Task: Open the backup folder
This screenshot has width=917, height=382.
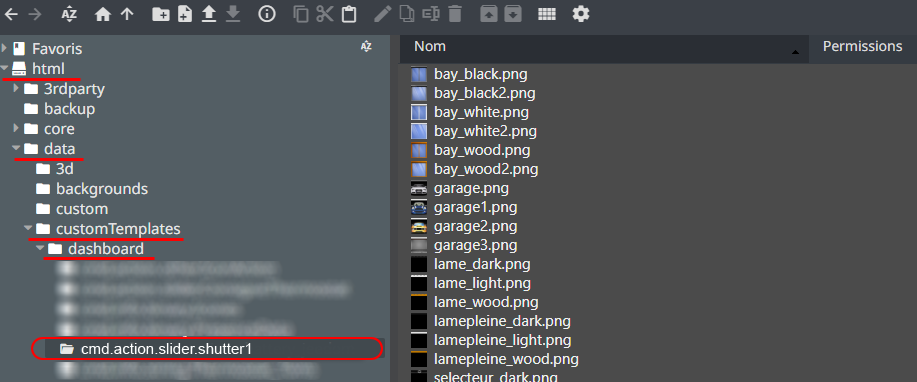Action: click(70, 109)
